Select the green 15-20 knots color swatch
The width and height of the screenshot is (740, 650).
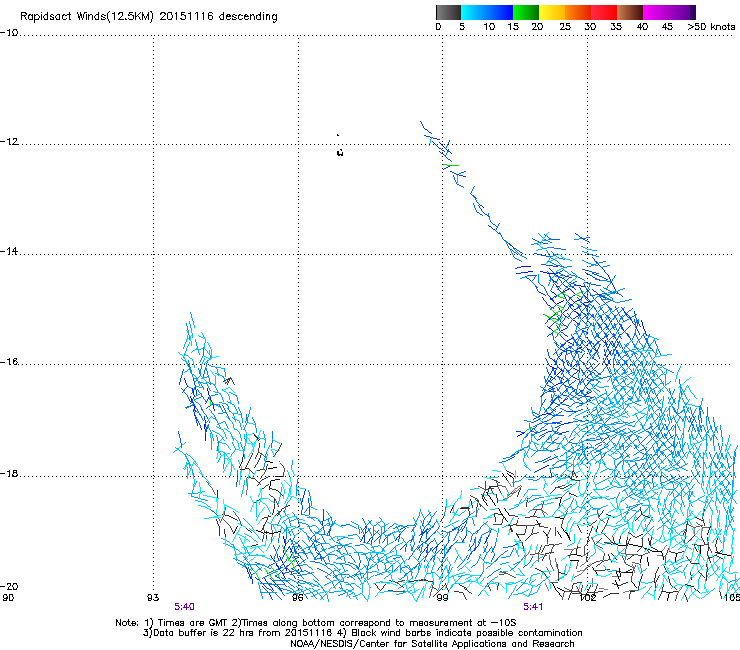click(x=526, y=12)
